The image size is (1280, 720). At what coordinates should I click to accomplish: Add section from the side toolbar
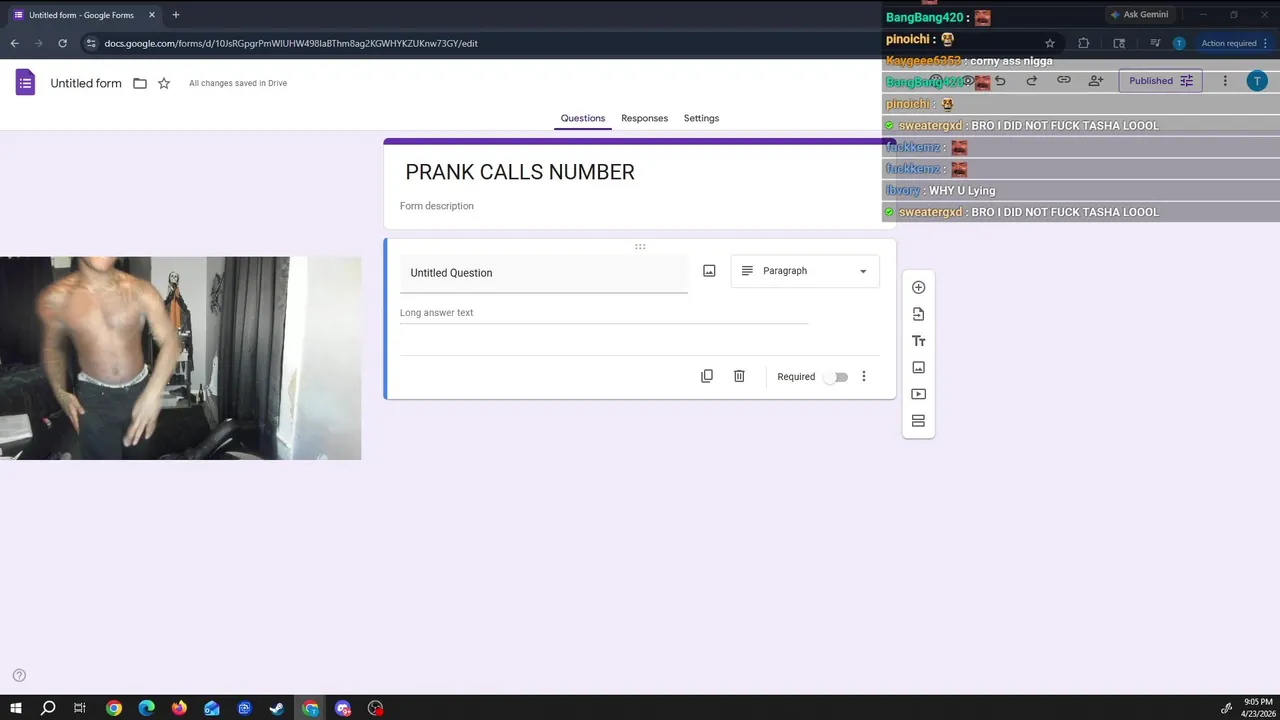[x=918, y=421]
